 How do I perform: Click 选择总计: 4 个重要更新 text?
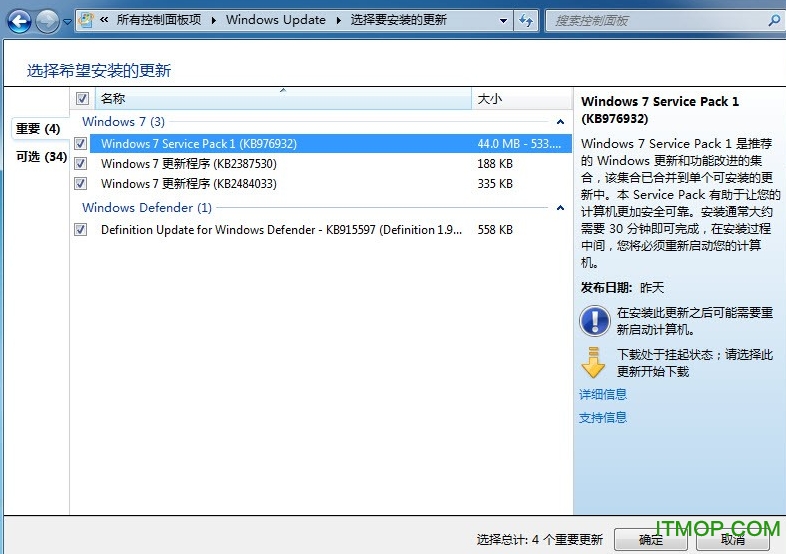pyautogui.click(x=539, y=539)
